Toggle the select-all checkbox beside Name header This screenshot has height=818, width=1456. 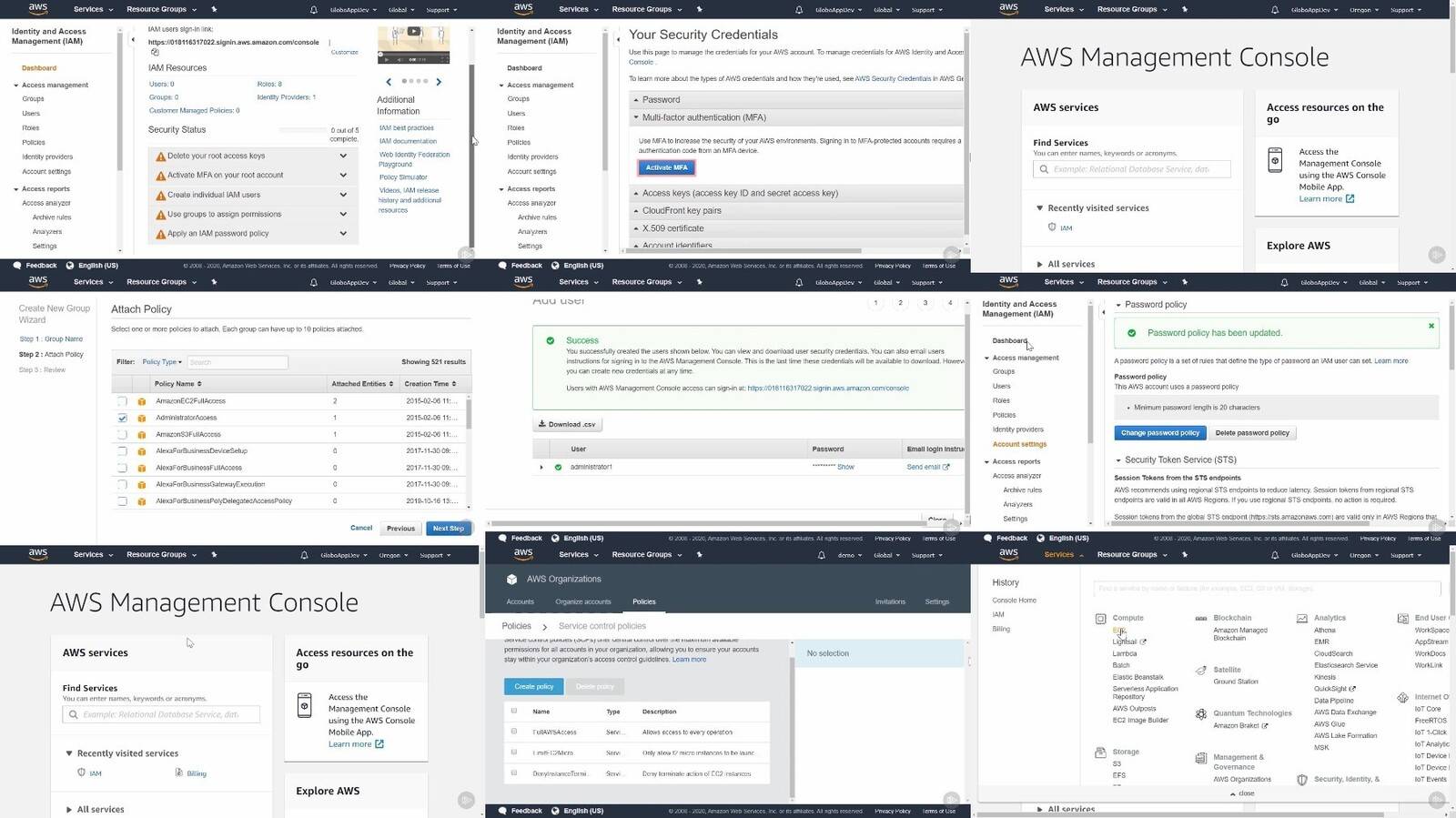coord(514,711)
